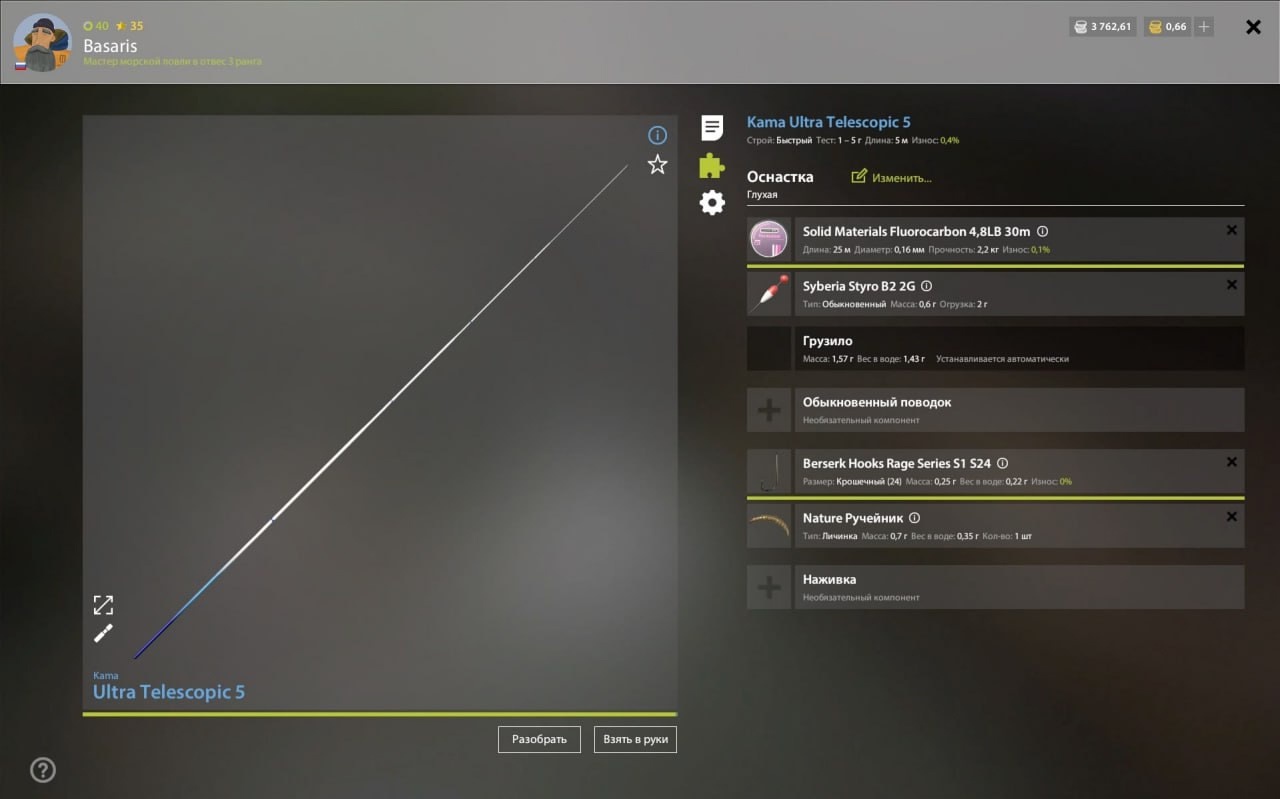Select the Грузило sinker row

[x=995, y=349]
